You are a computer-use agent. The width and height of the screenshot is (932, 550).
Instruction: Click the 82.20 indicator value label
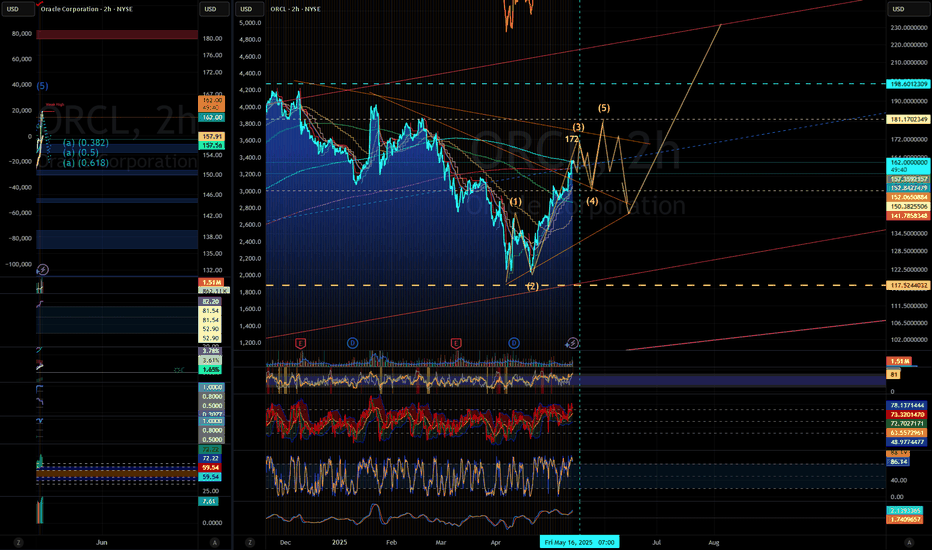(210, 301)
